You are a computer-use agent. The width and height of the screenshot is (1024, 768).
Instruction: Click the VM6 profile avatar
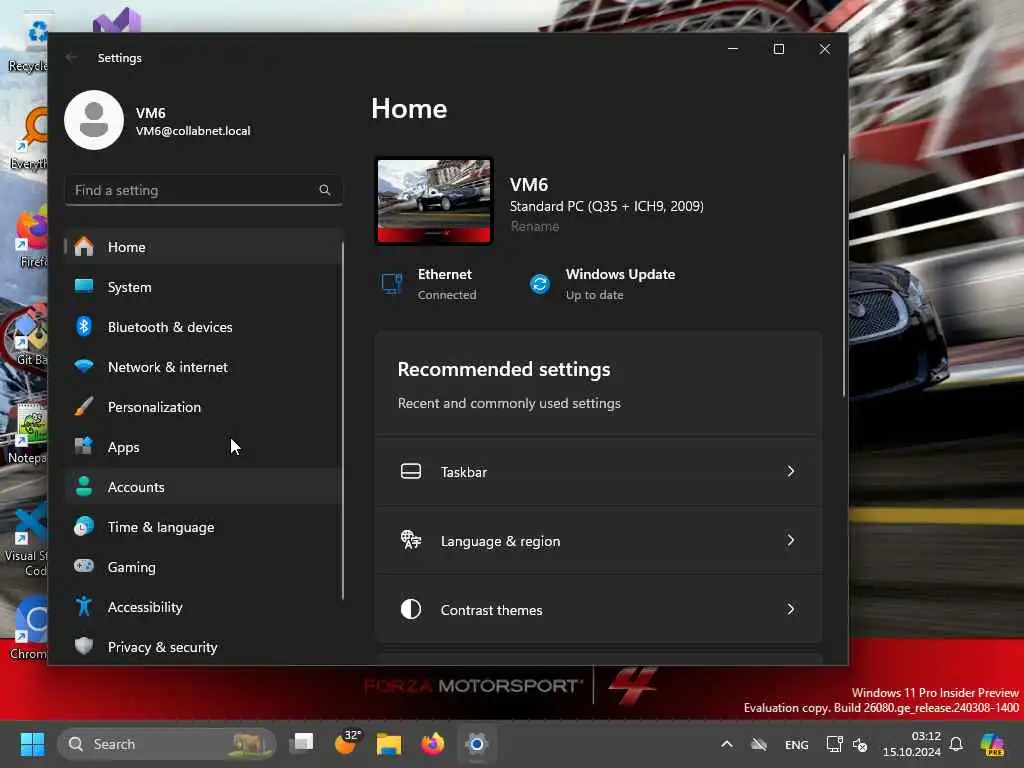[94, 120]
